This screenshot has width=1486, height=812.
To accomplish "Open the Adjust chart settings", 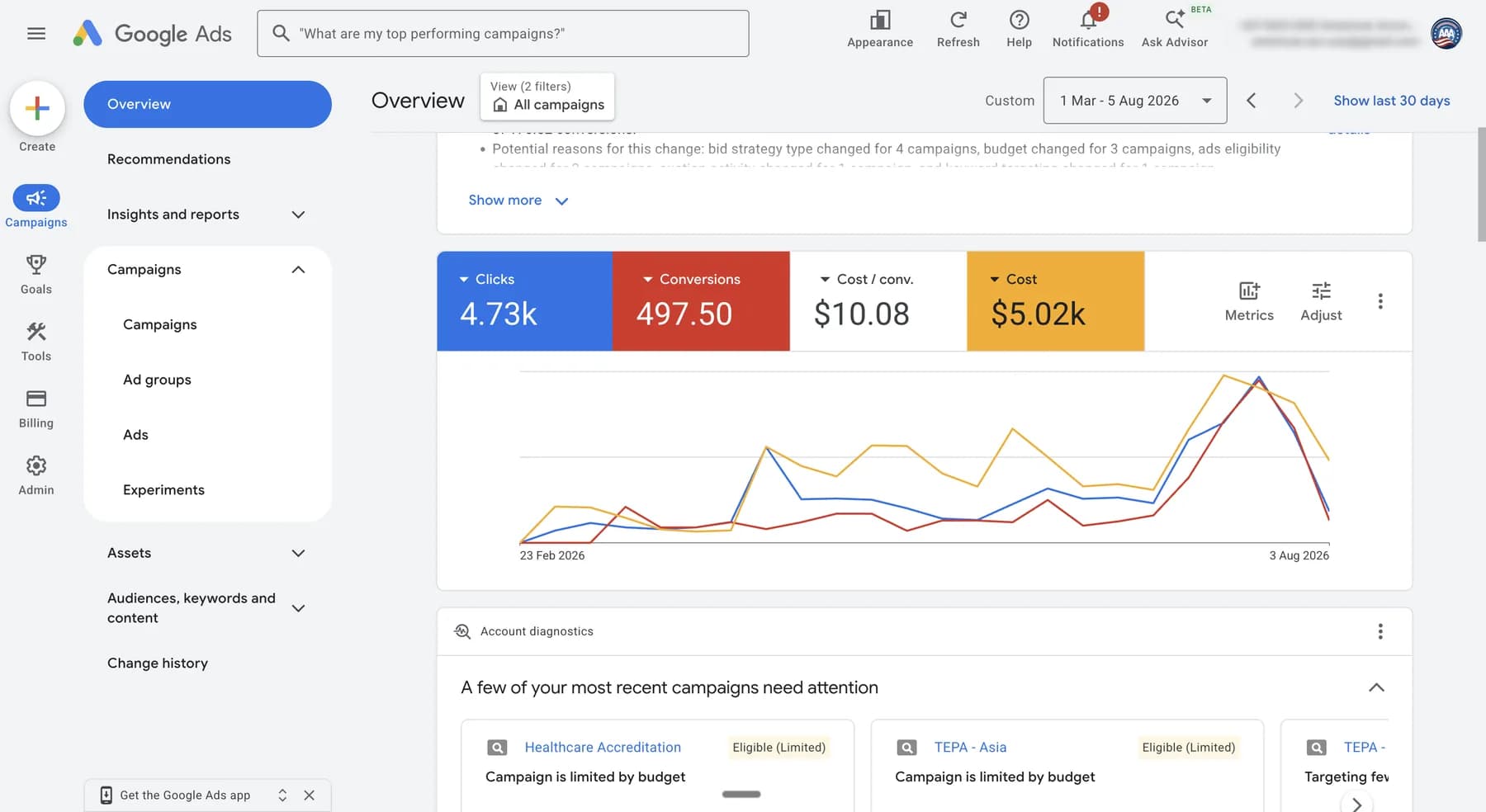I will tap(1321, 301).
